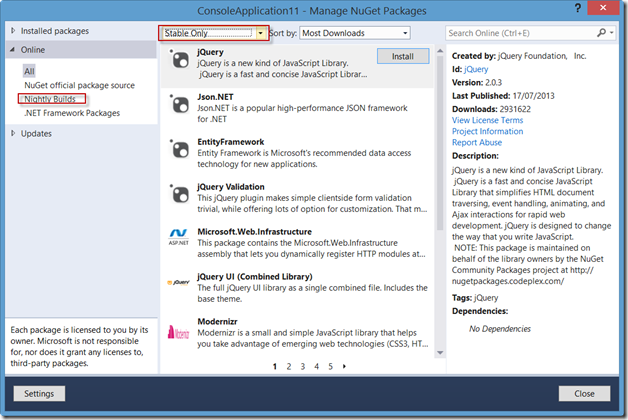This screenshot has width=628, height=420.
Task: Expand Installed packages section
Action: coord(13,31)
